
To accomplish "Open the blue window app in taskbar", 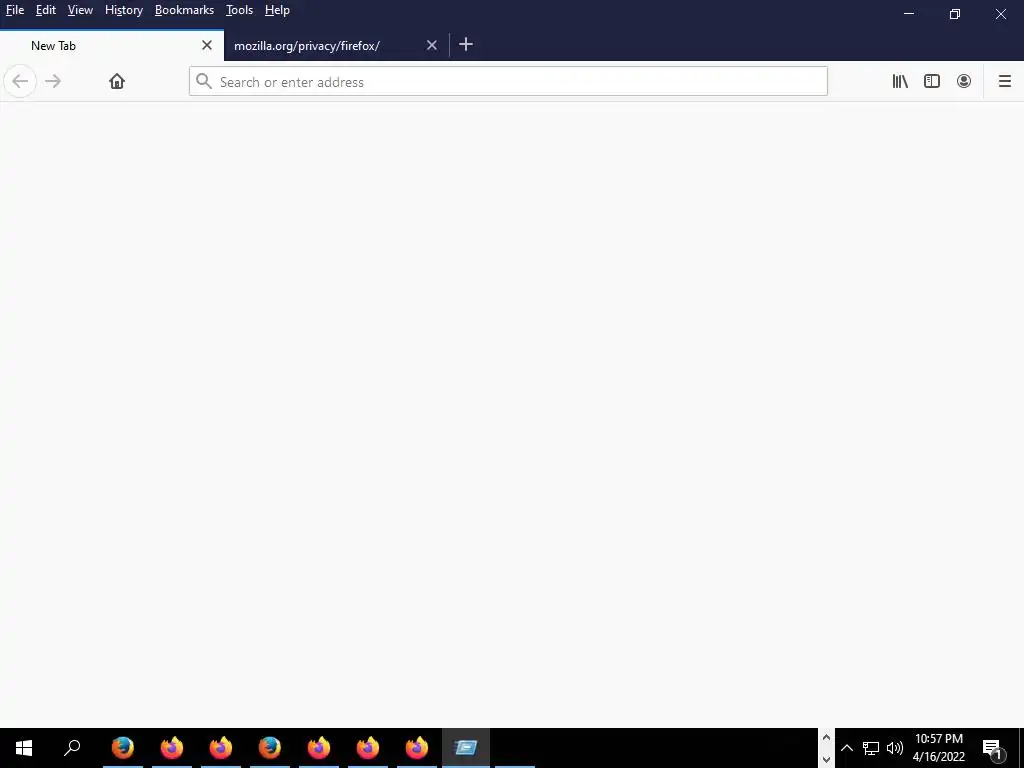I will 466,748.
